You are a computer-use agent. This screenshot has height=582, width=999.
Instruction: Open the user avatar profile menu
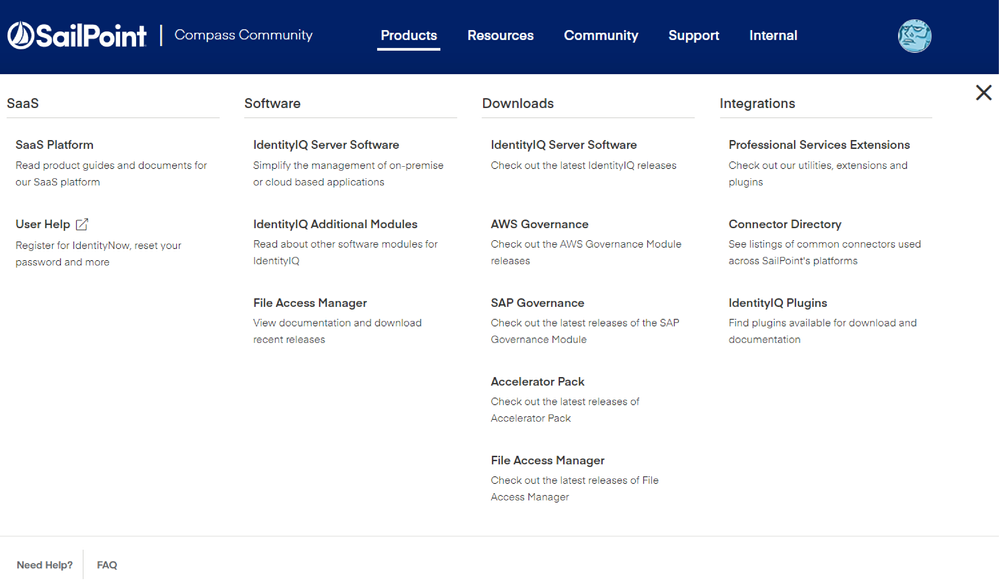(914, 36)
